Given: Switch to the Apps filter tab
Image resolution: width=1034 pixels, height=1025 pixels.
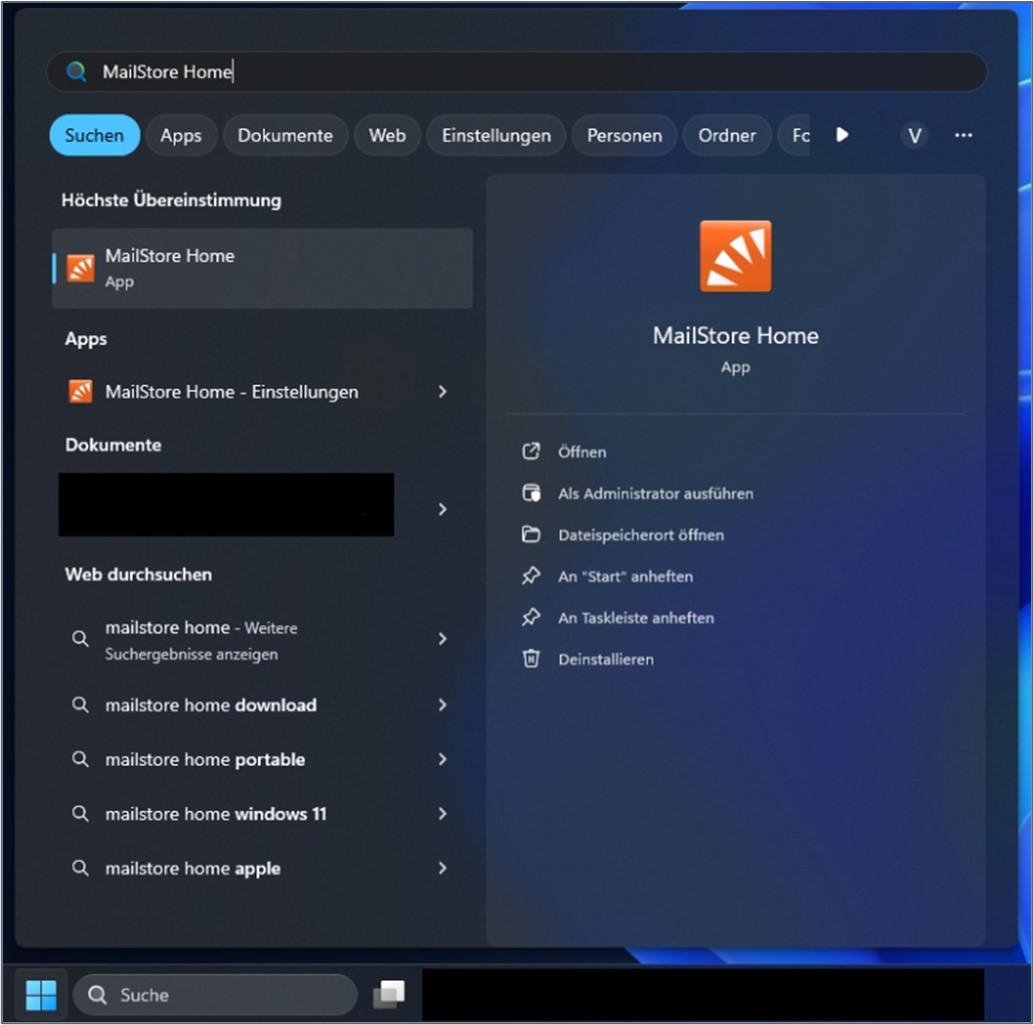Looking at the screenshot, I should pyautogui.click(x=181, y=136).
